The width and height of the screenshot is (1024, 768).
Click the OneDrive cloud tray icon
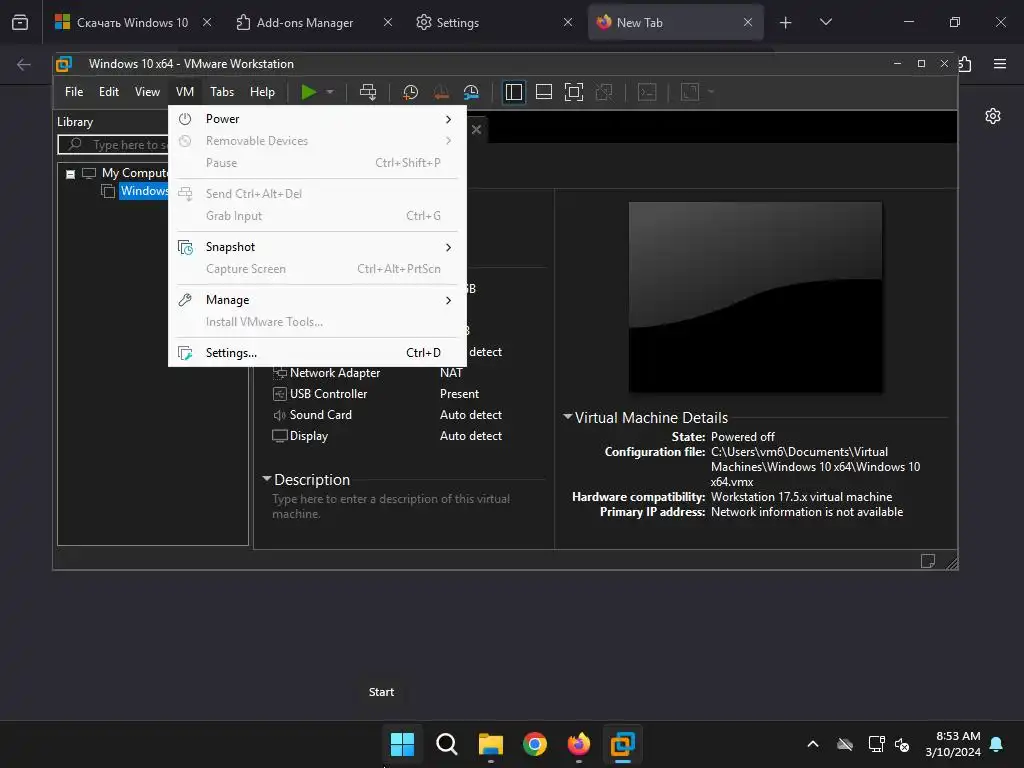click(x=845, y=744)
